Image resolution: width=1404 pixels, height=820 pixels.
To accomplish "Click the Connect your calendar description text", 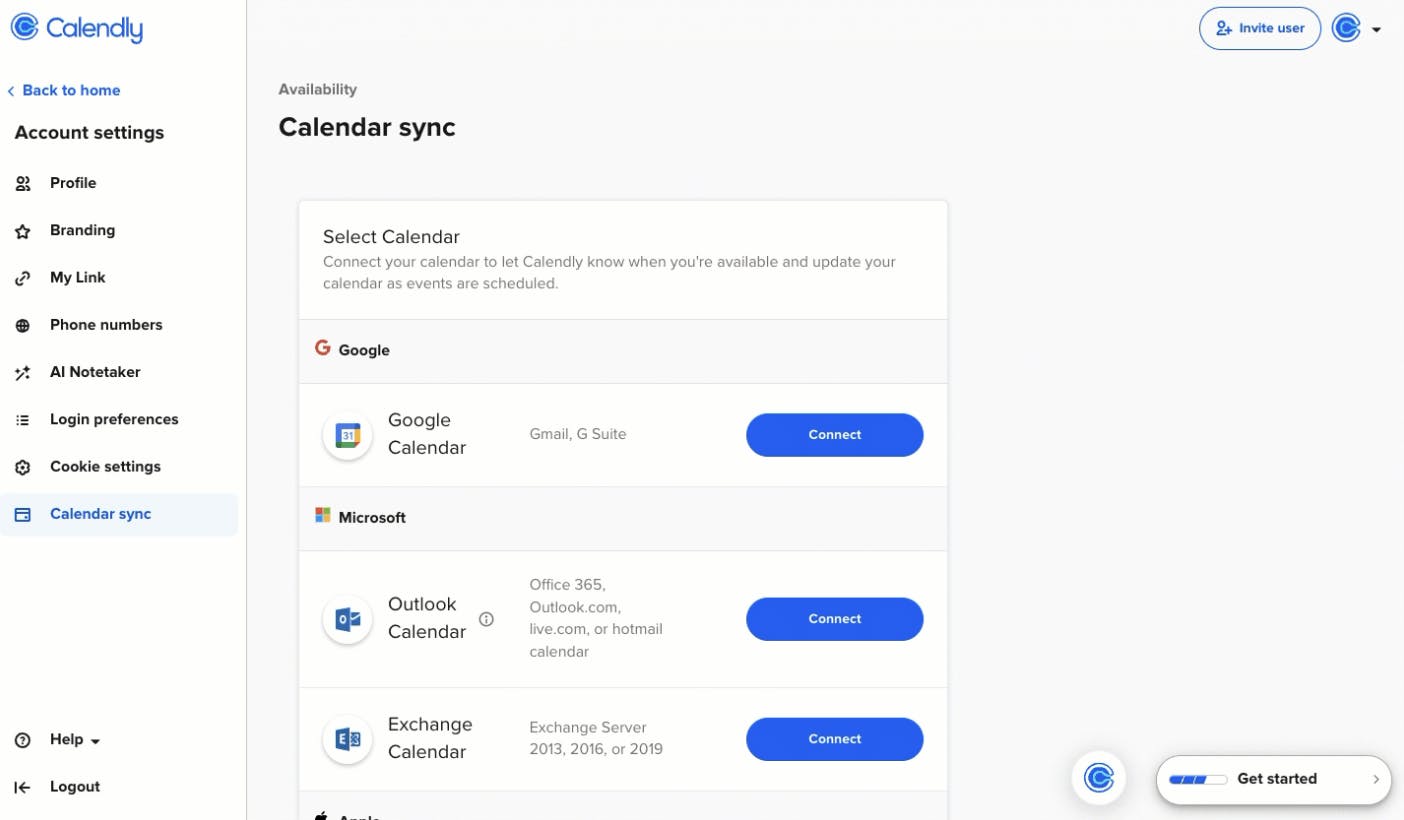I will coord(609,272).
